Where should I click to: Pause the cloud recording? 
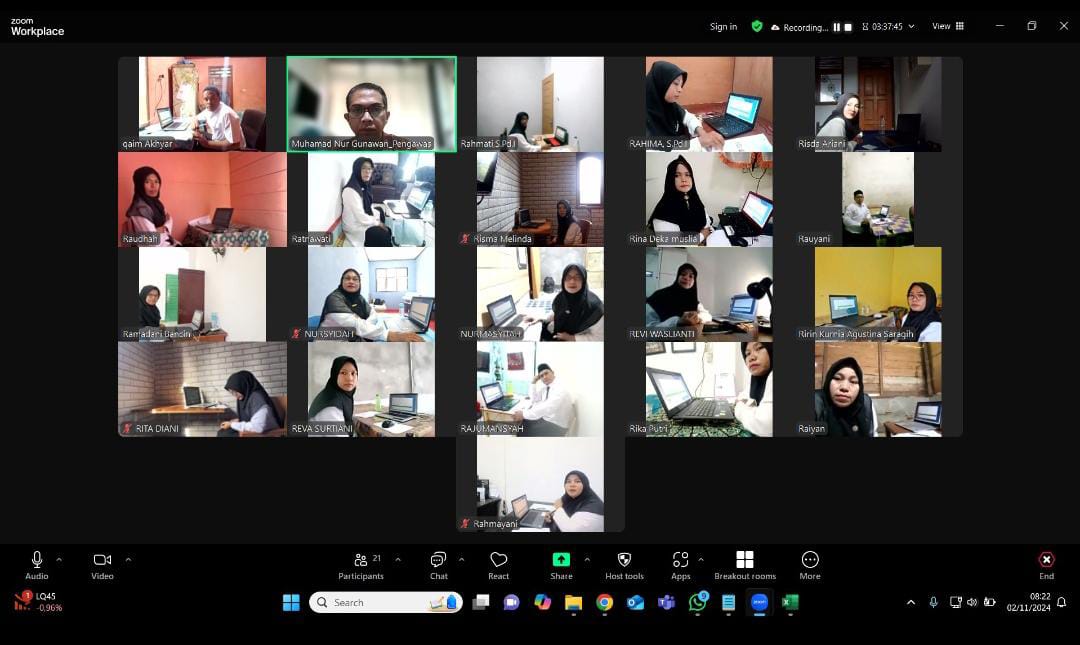[x=837, y=27]
